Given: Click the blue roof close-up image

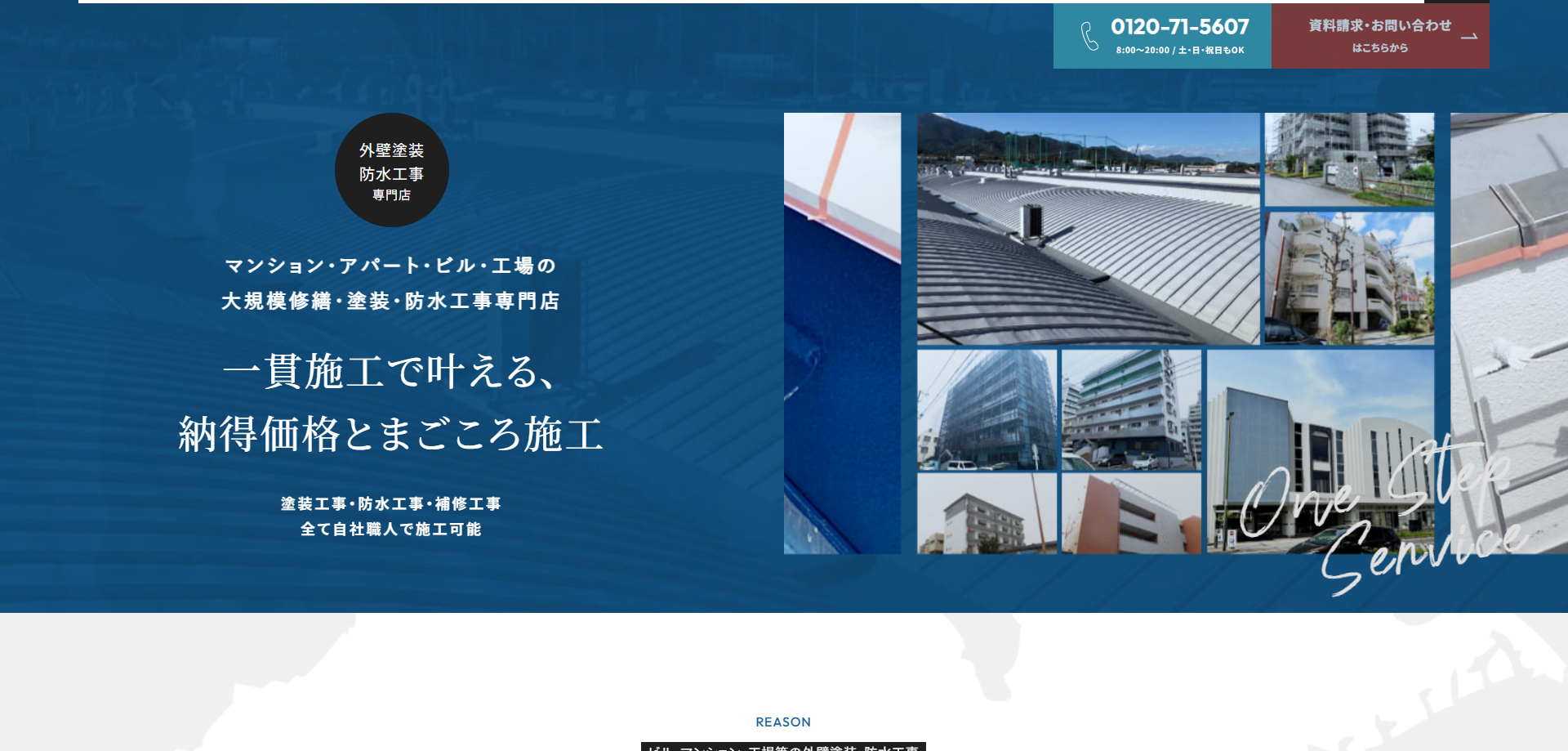Looking at the screenshot, I should 841,327.
